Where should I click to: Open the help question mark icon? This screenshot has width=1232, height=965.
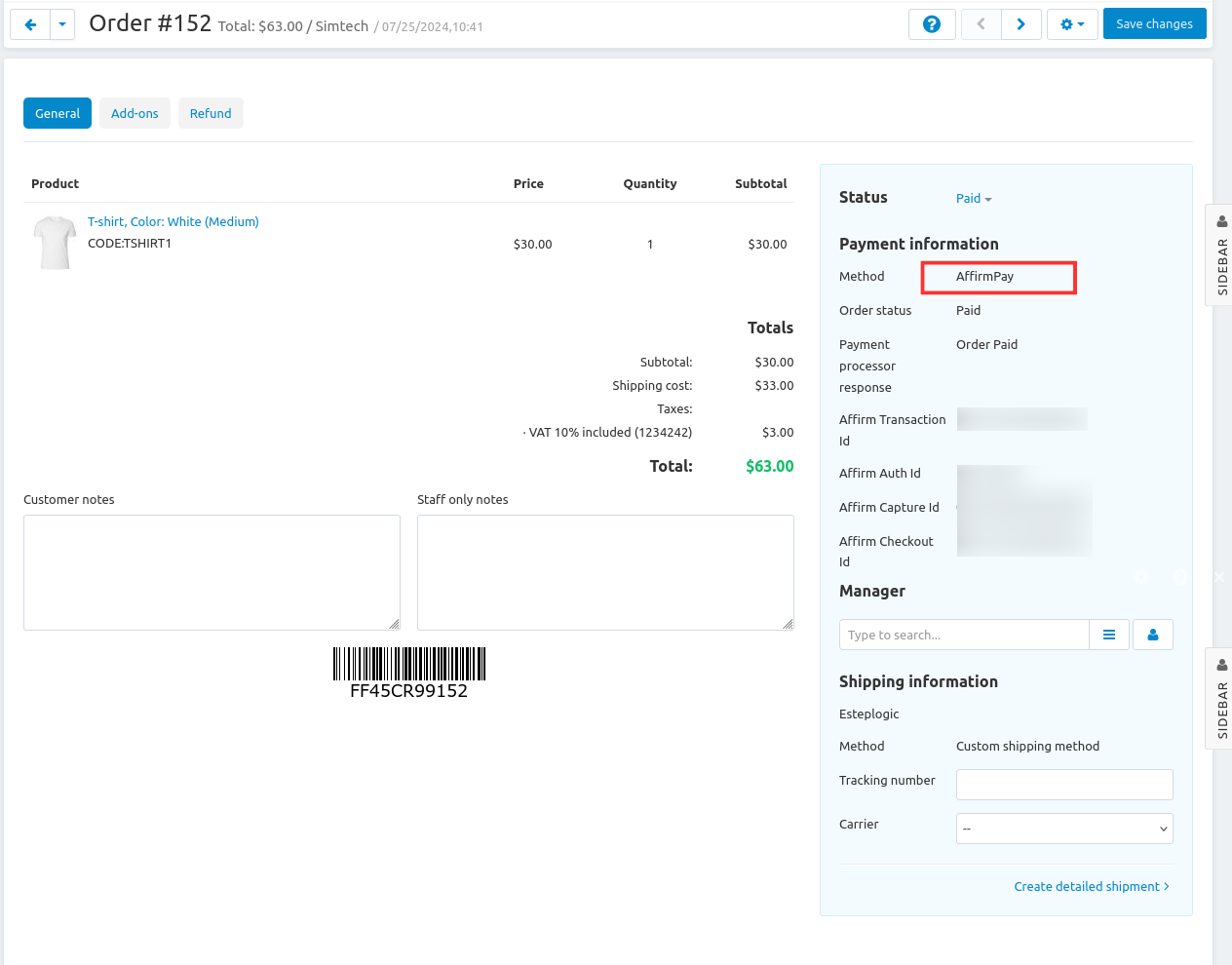pos(932,23)
